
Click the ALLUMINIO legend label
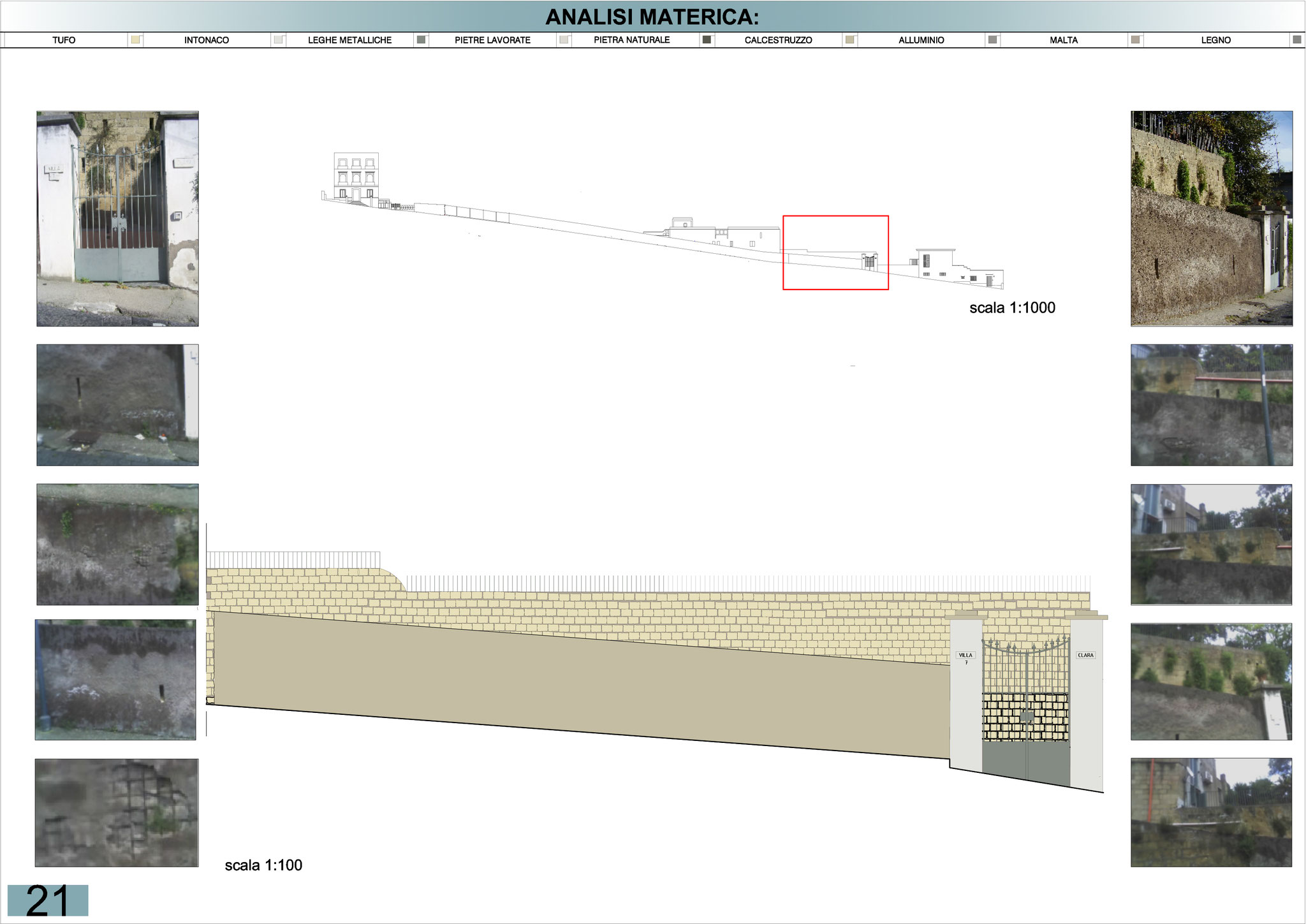[921, 40]
